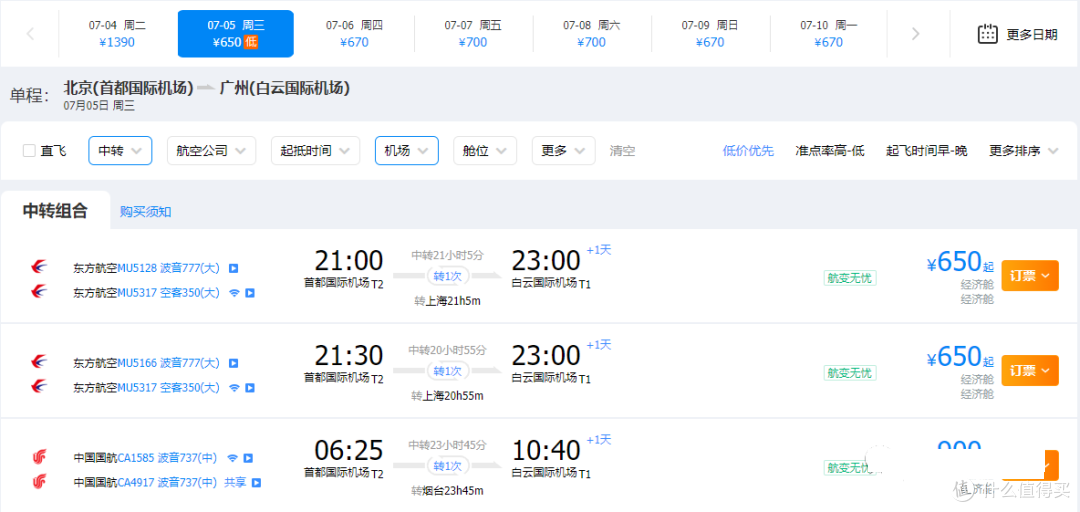Screen dimensions: 1080x512
Task: Click the wifi icon beside CA1585 波音737
Action: (x=232, y=458)
